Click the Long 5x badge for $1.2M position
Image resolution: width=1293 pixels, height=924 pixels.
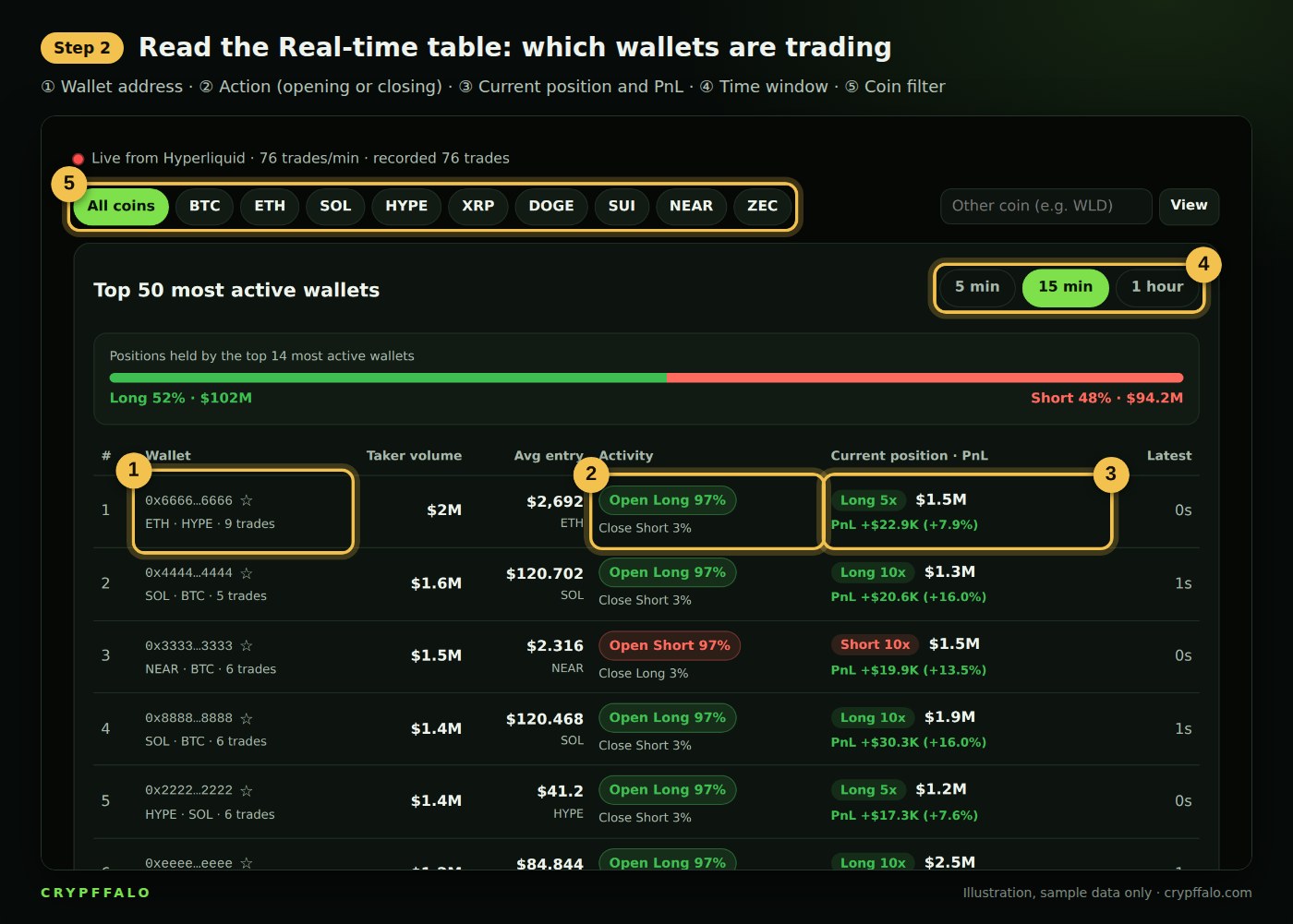pyautogui.click(x=868, y=790)
